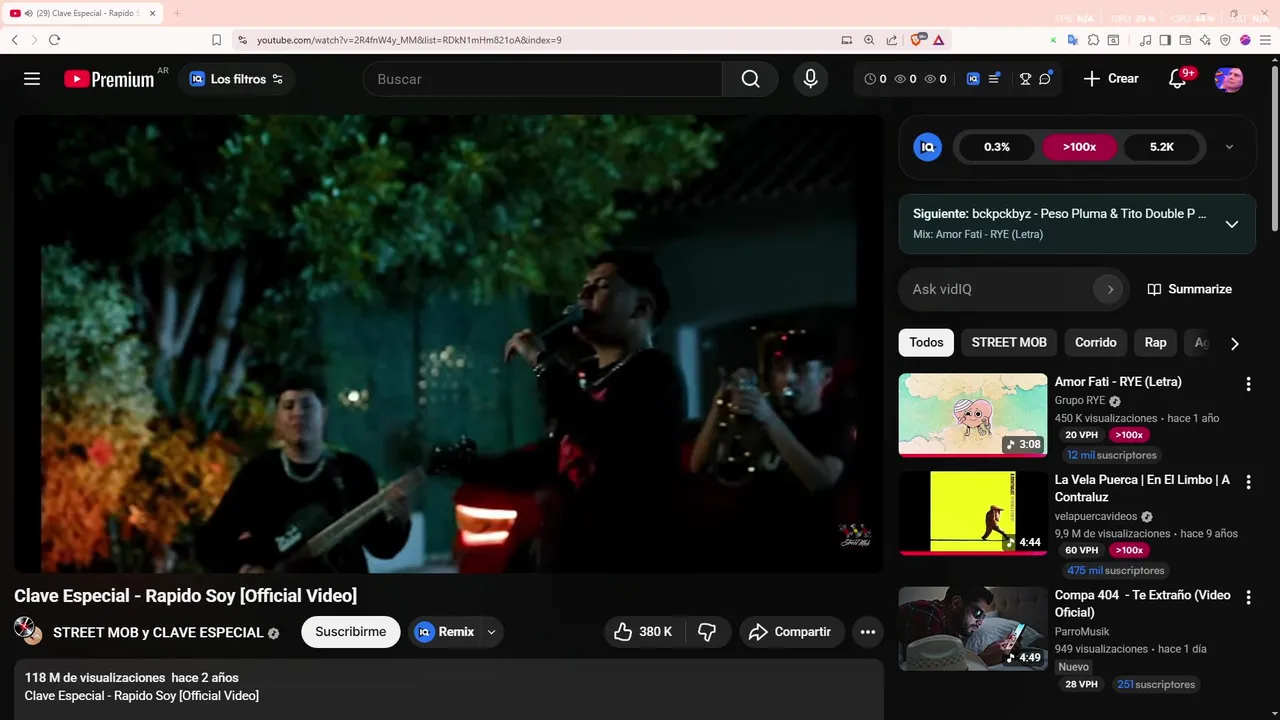Open the Remix dropdown arrow
This screenshot has width=1280, height=720.
491,632
